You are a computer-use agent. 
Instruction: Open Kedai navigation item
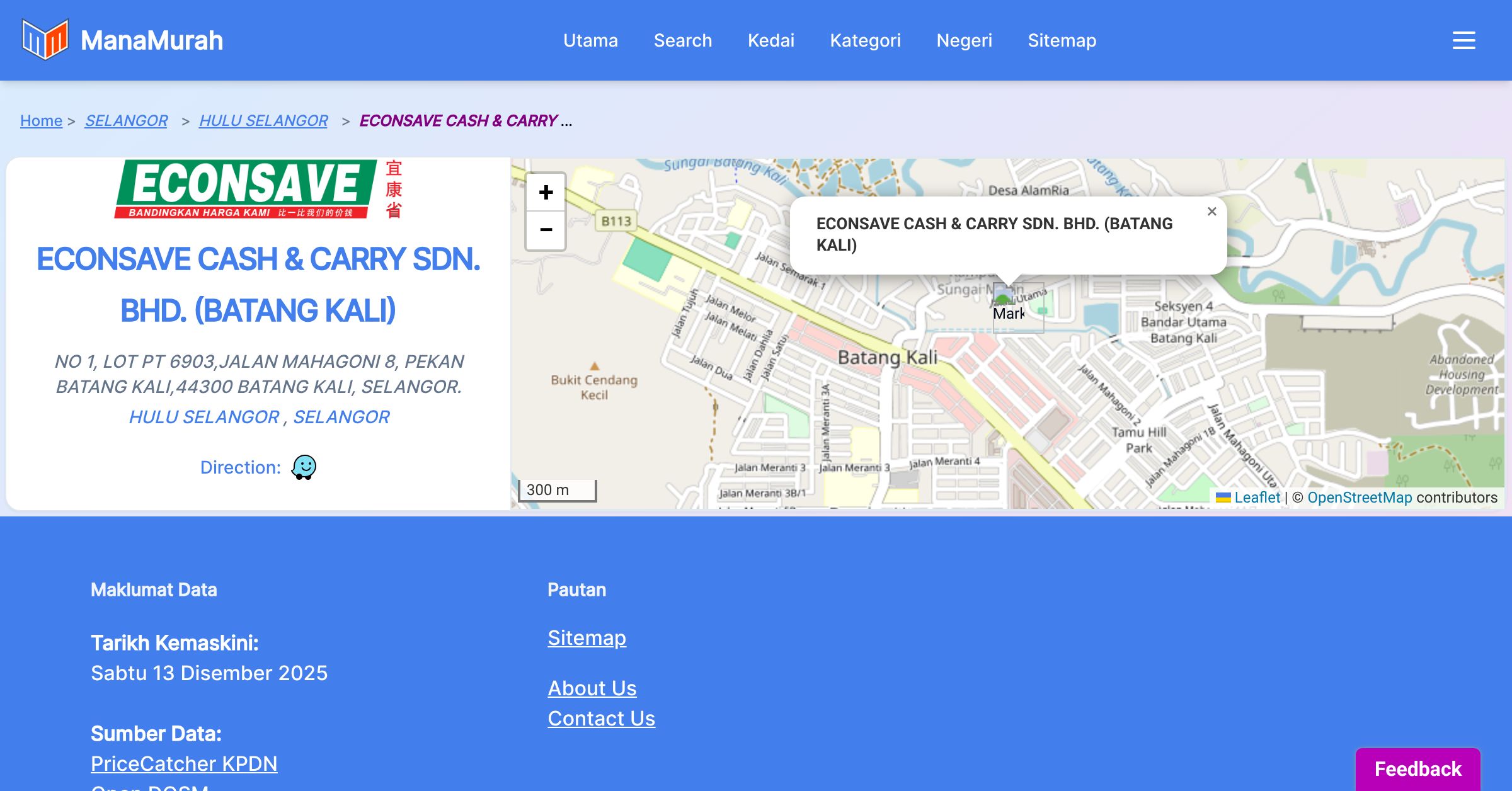click(x=770, y=40)
